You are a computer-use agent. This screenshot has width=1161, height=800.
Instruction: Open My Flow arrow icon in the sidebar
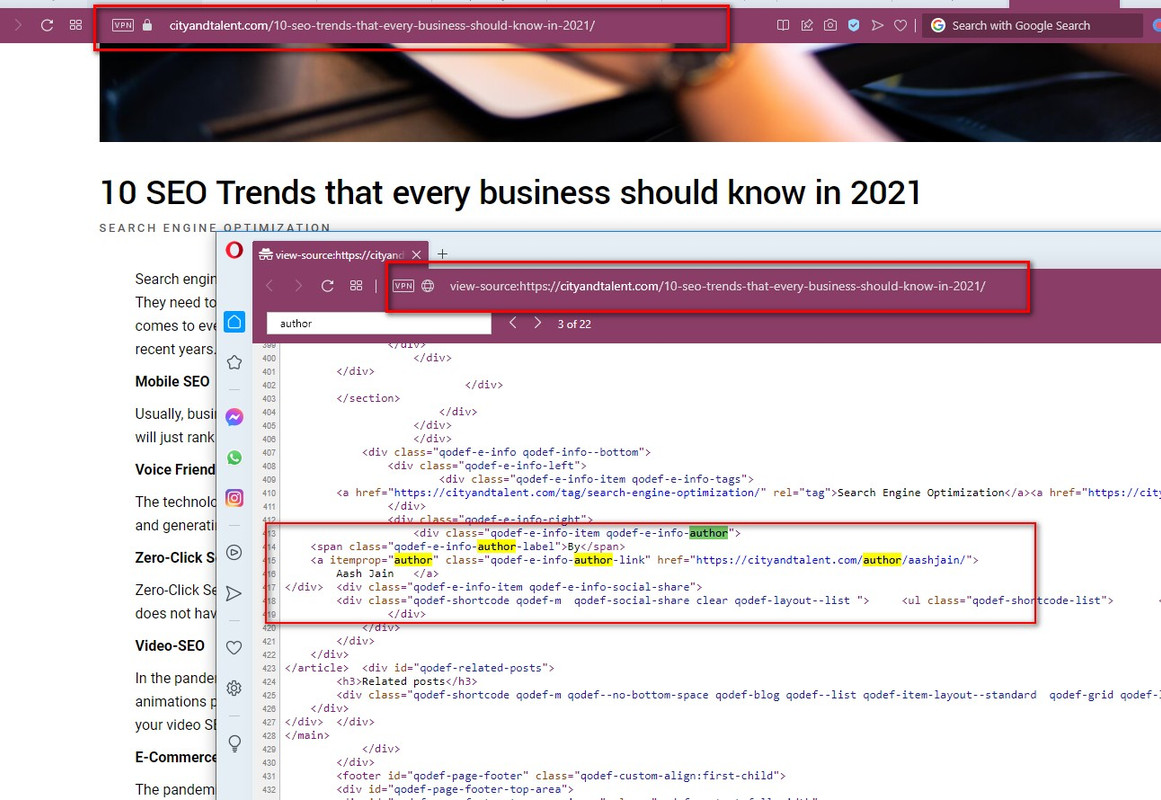click(234, 593)
